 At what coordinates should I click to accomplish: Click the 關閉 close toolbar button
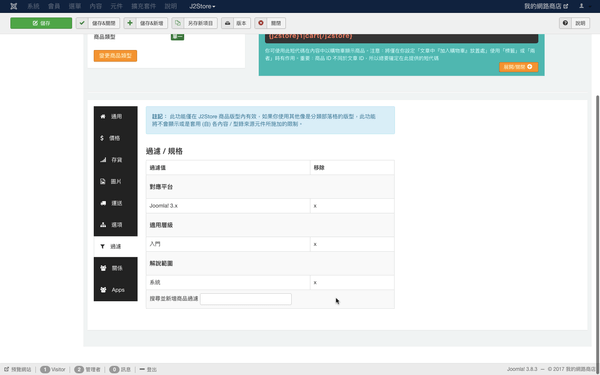tap(270, 23)
